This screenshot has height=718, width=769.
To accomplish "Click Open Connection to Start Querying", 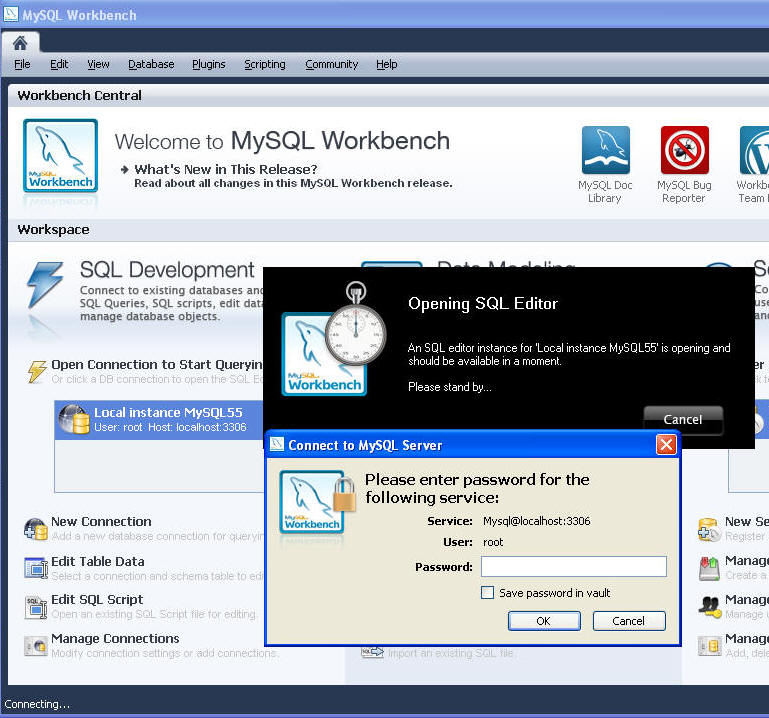I will click(157, 364).
